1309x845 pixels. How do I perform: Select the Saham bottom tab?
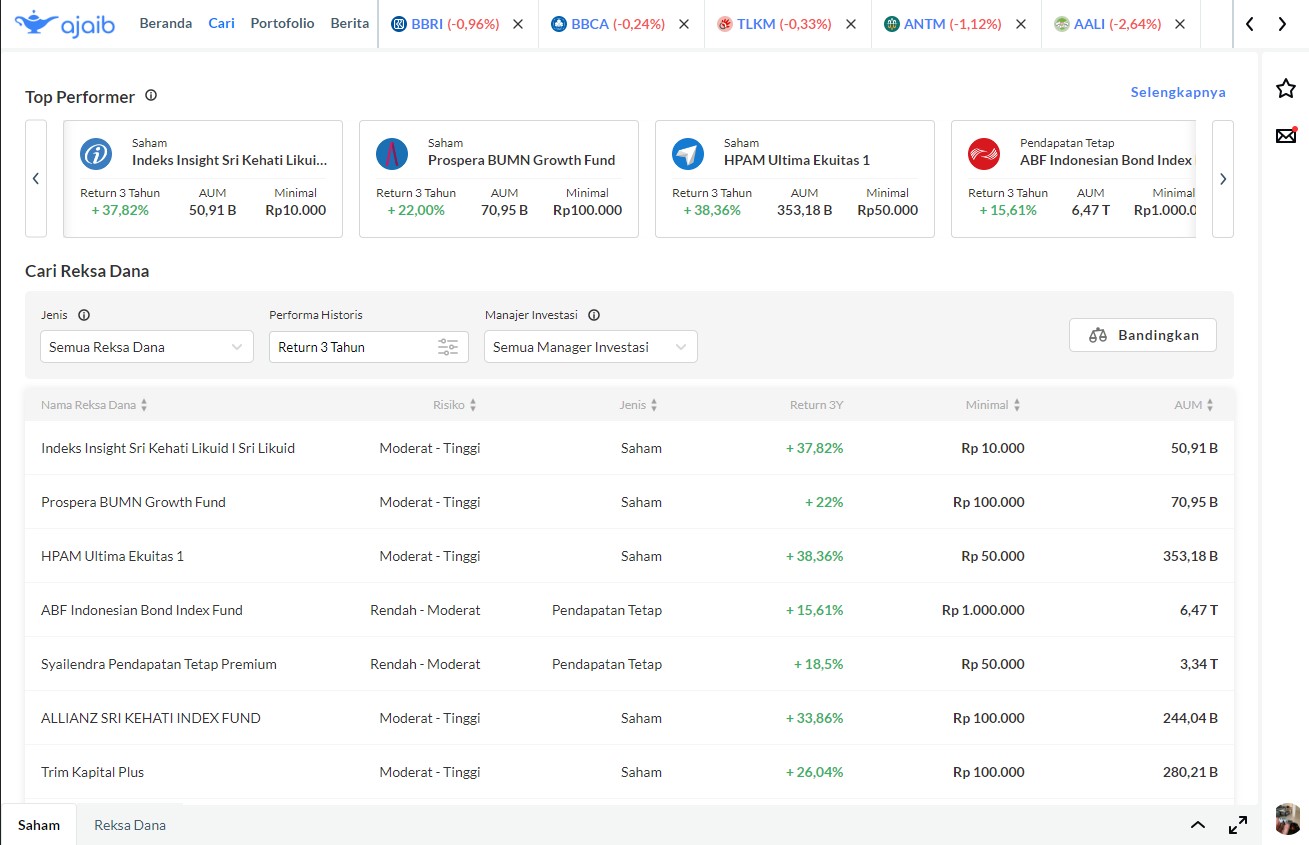pyautogui.click(x=39, y=825)
